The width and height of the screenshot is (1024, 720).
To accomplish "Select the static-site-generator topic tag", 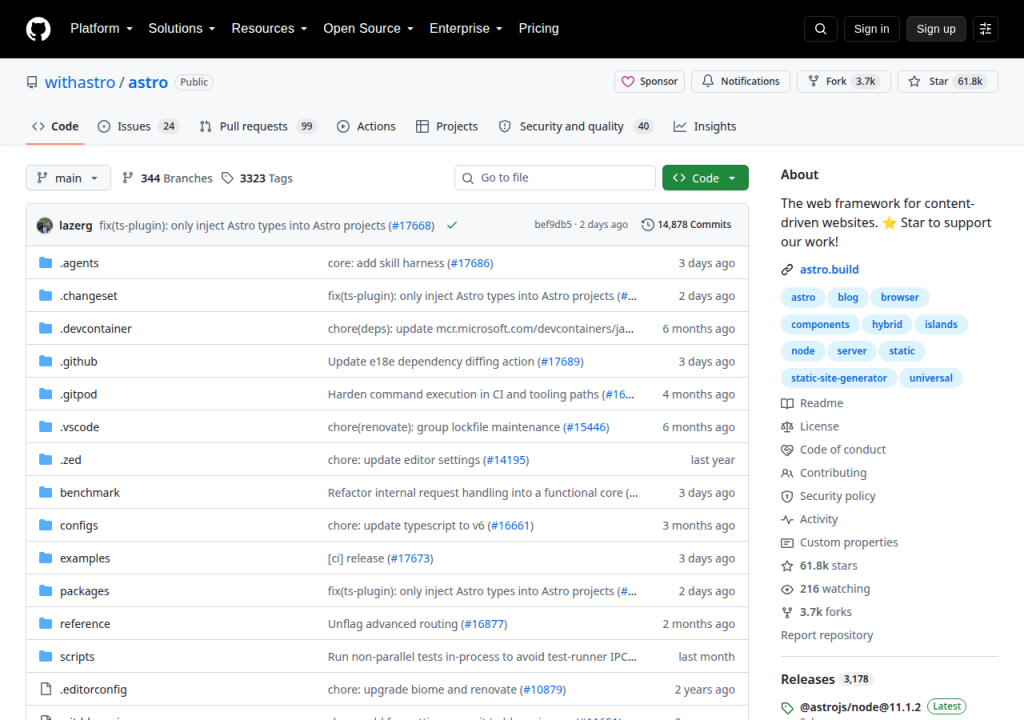I will pyautogui.click(x=839, y=378).
